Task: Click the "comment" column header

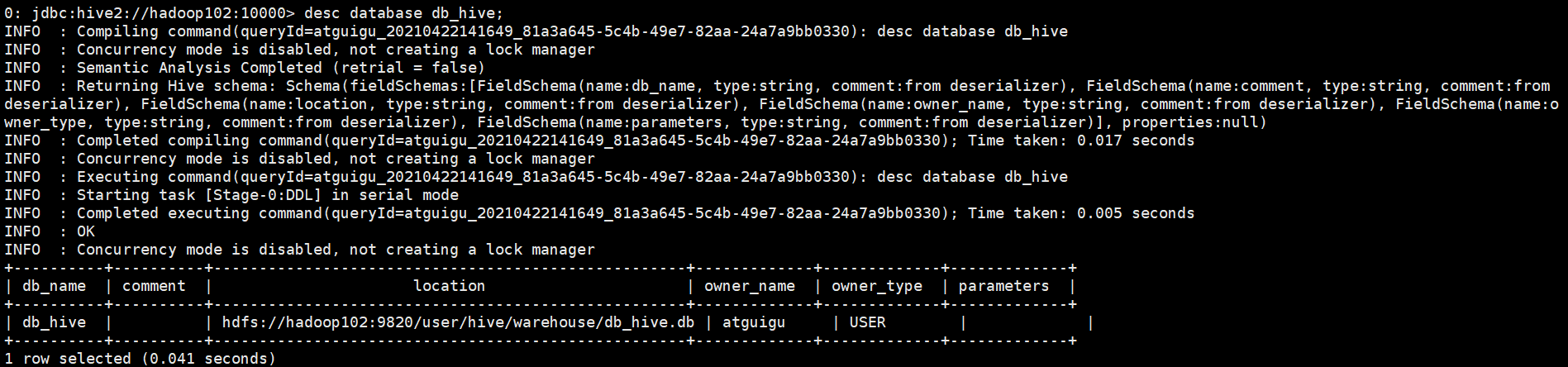Action: pos(155,286)
